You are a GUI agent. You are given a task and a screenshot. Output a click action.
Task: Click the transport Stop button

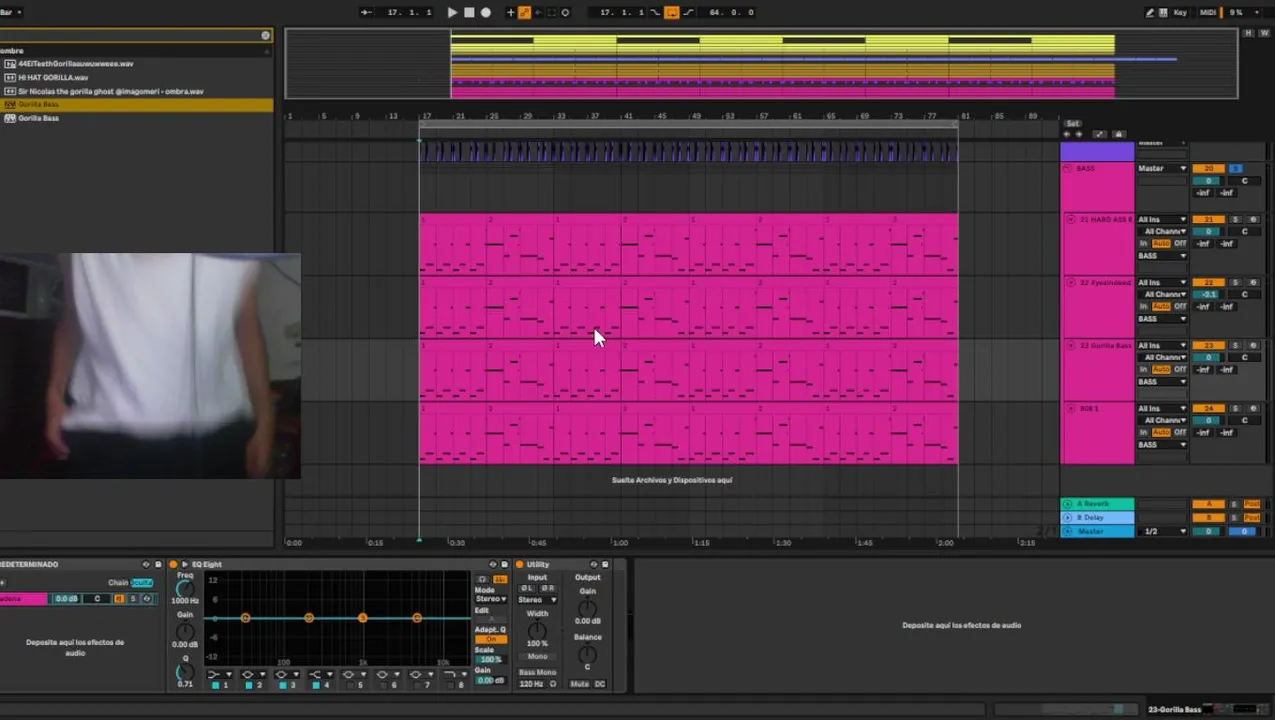469,12
